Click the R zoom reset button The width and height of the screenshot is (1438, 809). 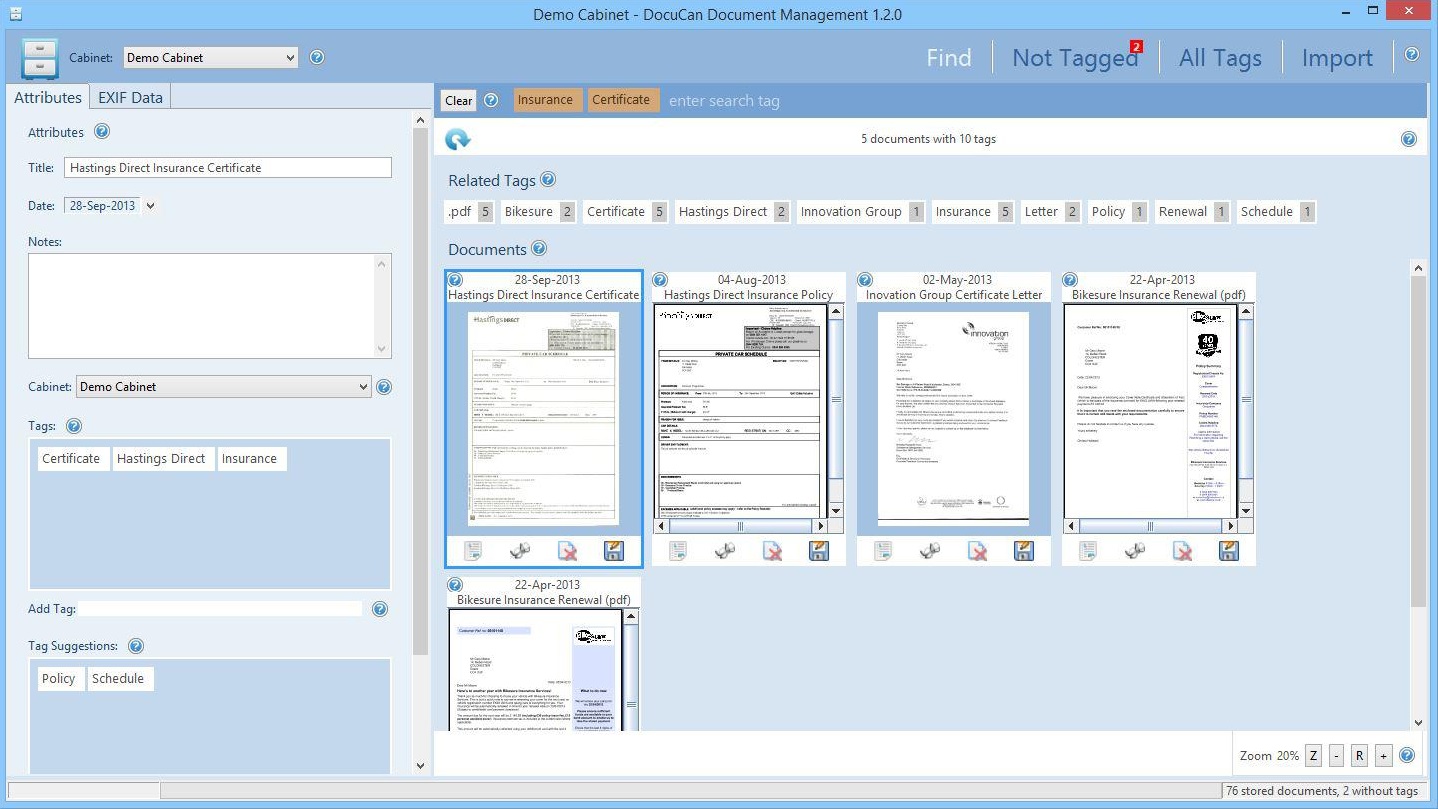point(1360,756)
